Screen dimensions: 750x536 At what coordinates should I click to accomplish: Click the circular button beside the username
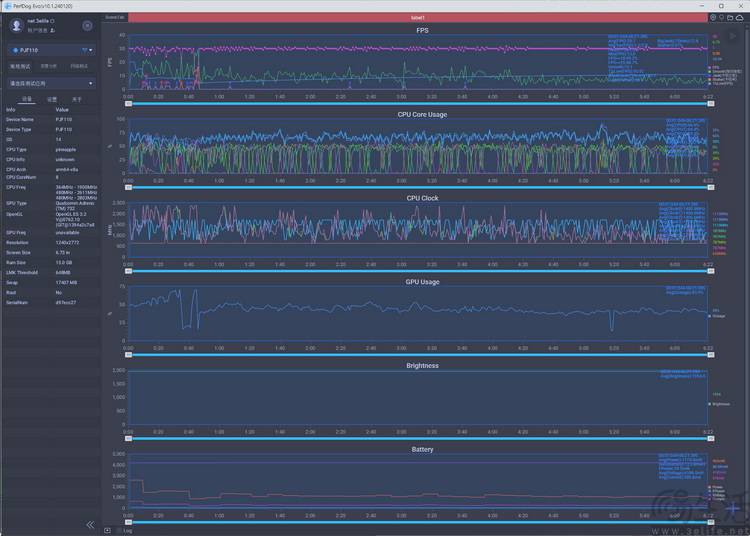tap(87, 26)
